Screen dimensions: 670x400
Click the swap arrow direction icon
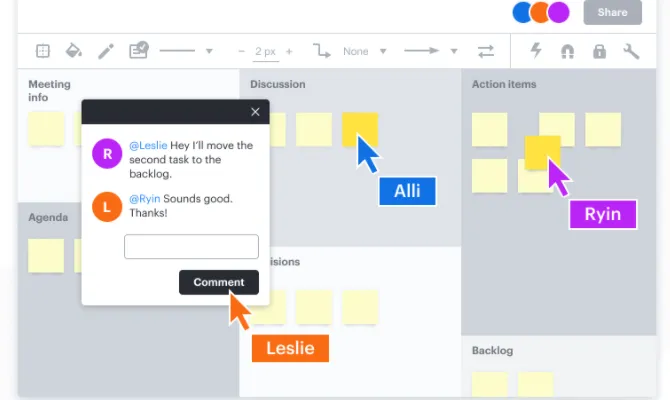point(486,51)
